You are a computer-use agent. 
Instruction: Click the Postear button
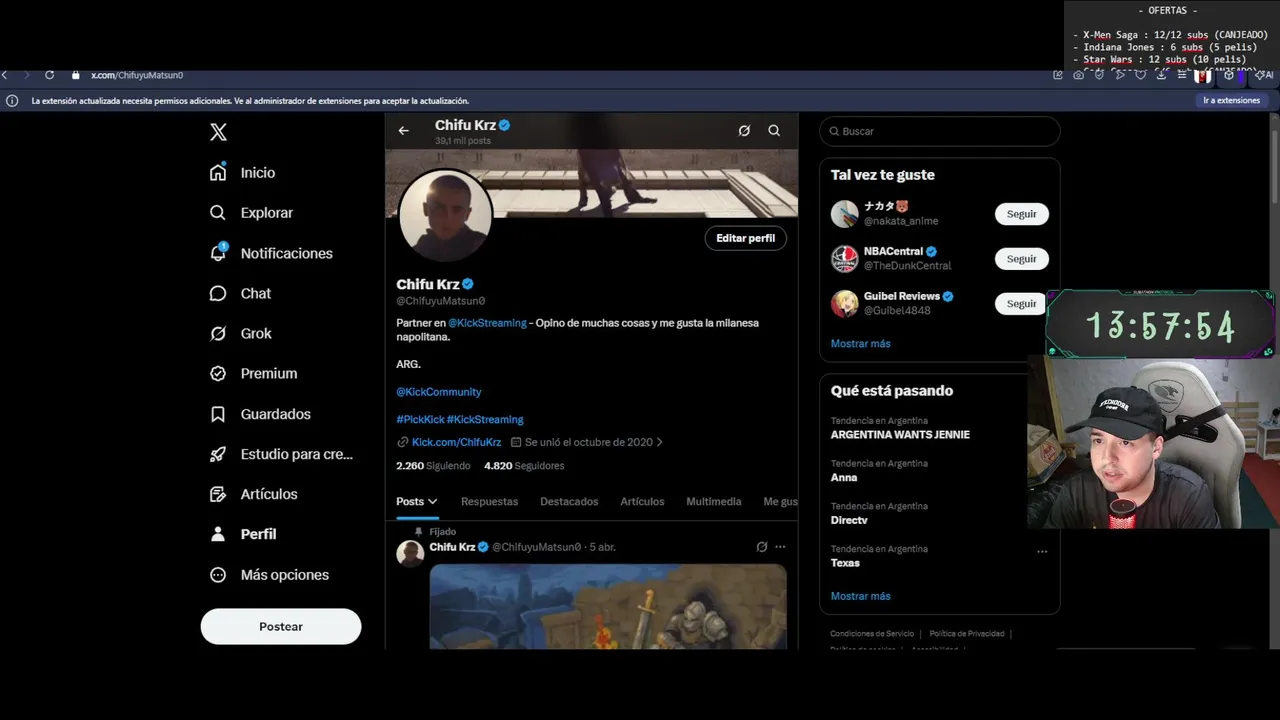(281, 626)
